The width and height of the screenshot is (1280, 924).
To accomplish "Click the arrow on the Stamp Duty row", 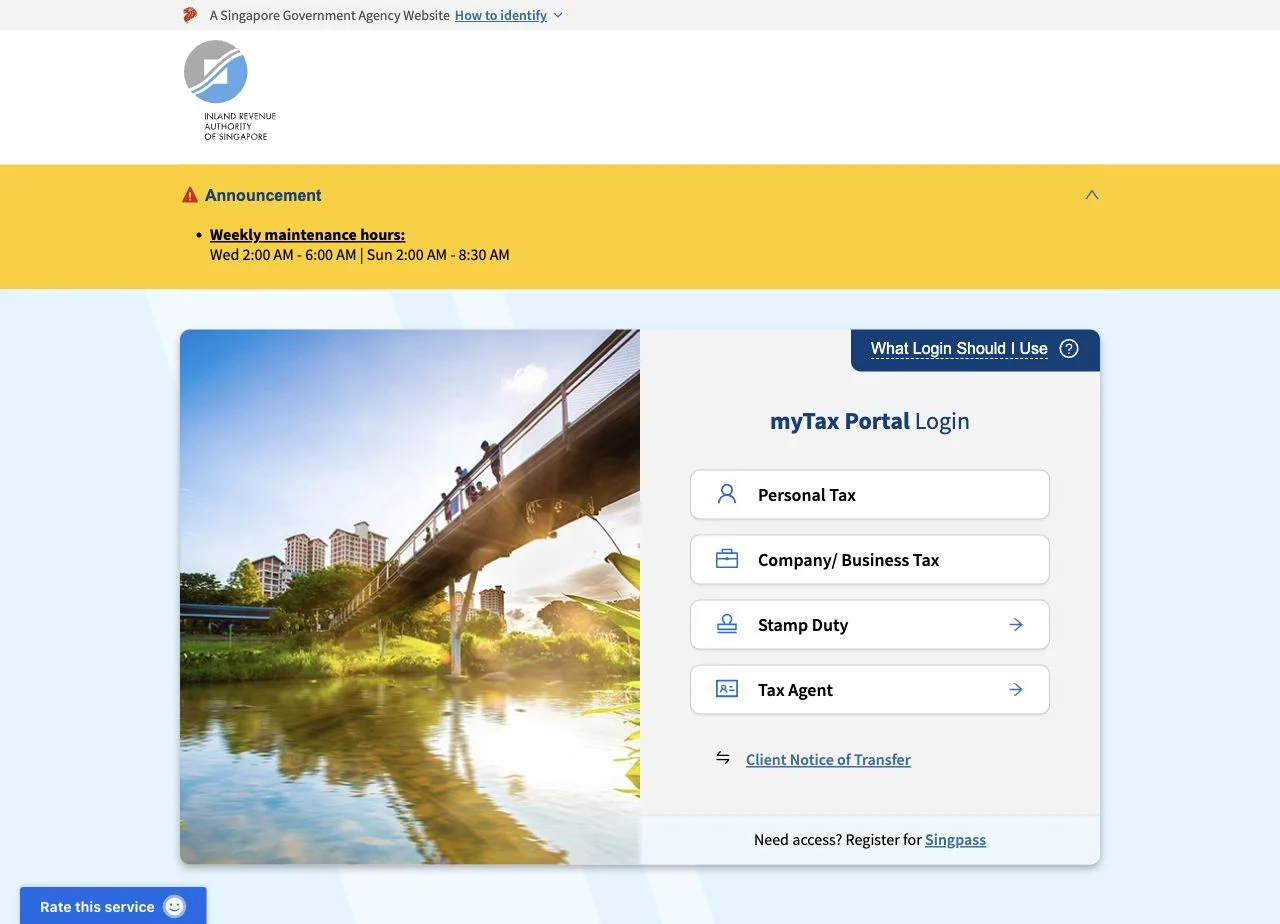I will click(x=1016, y=625).
